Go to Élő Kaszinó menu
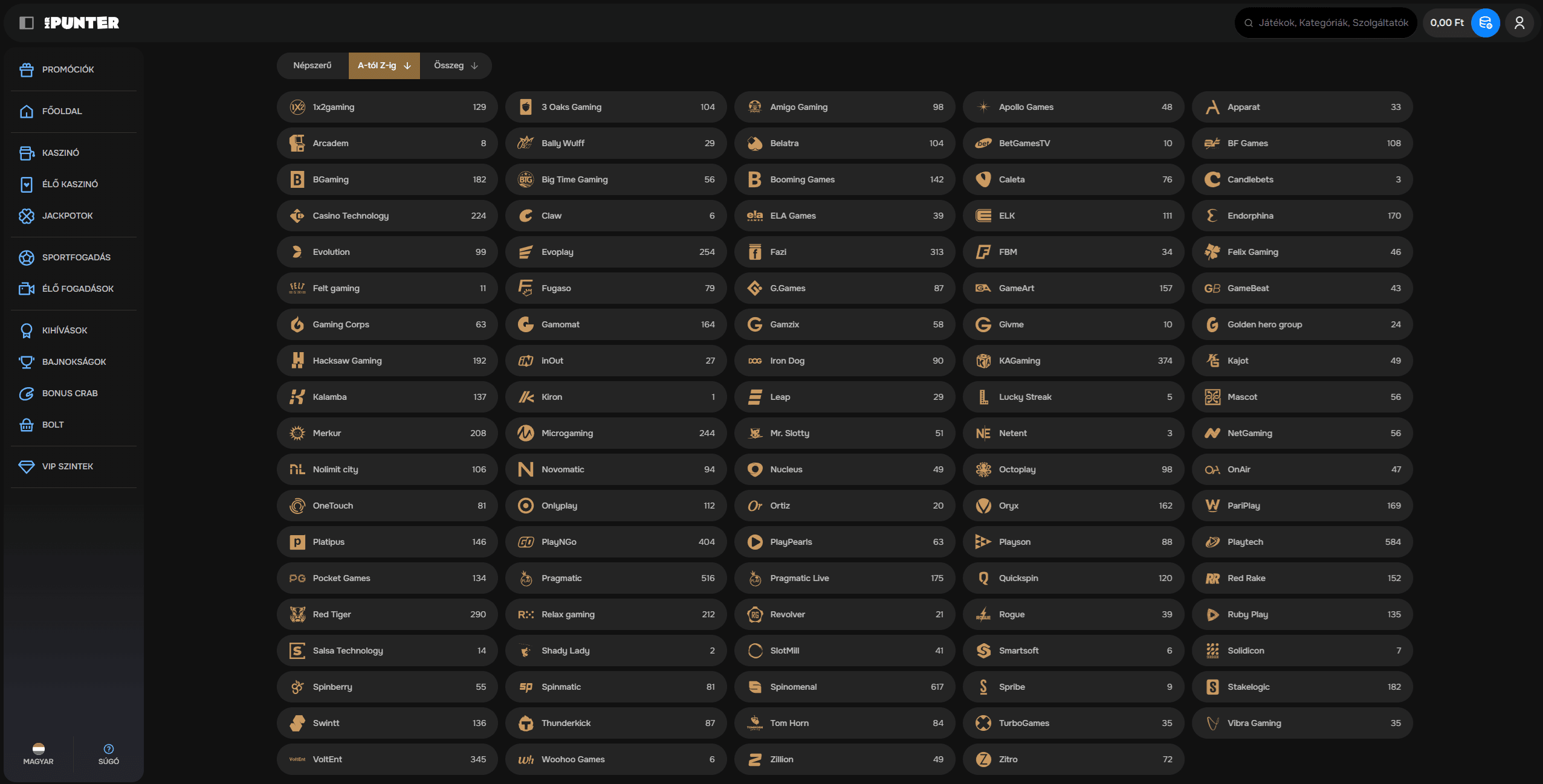 point(70,184)
